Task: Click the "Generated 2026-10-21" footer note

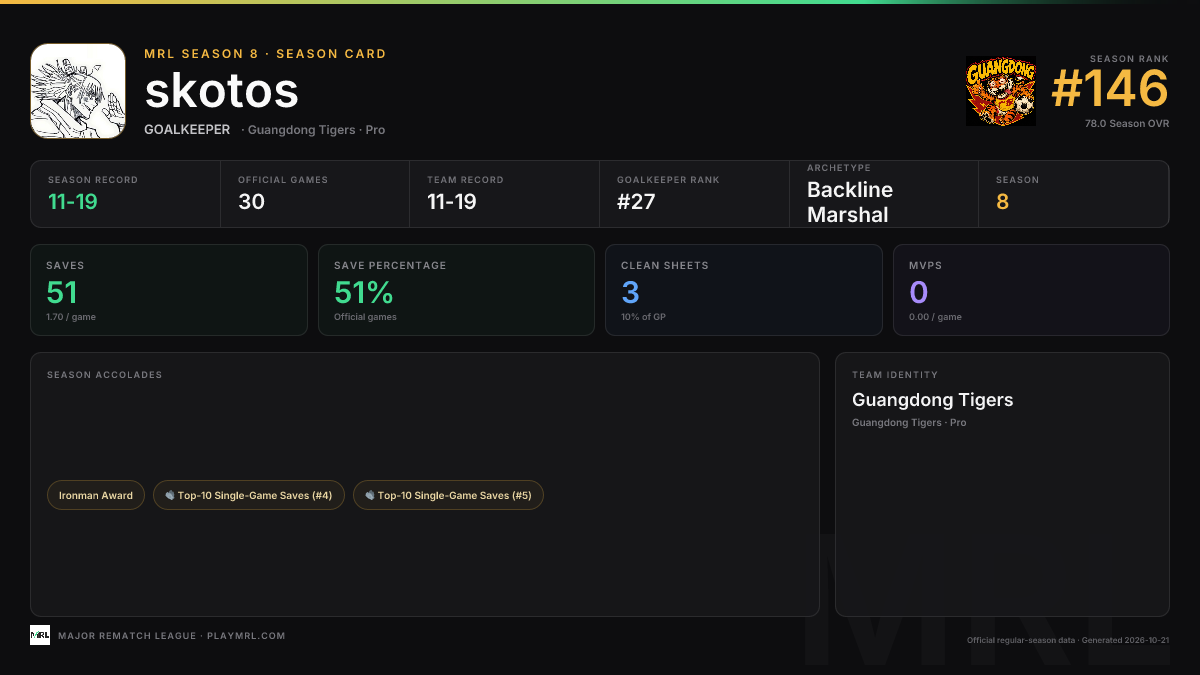Action: click(1126, 640)
